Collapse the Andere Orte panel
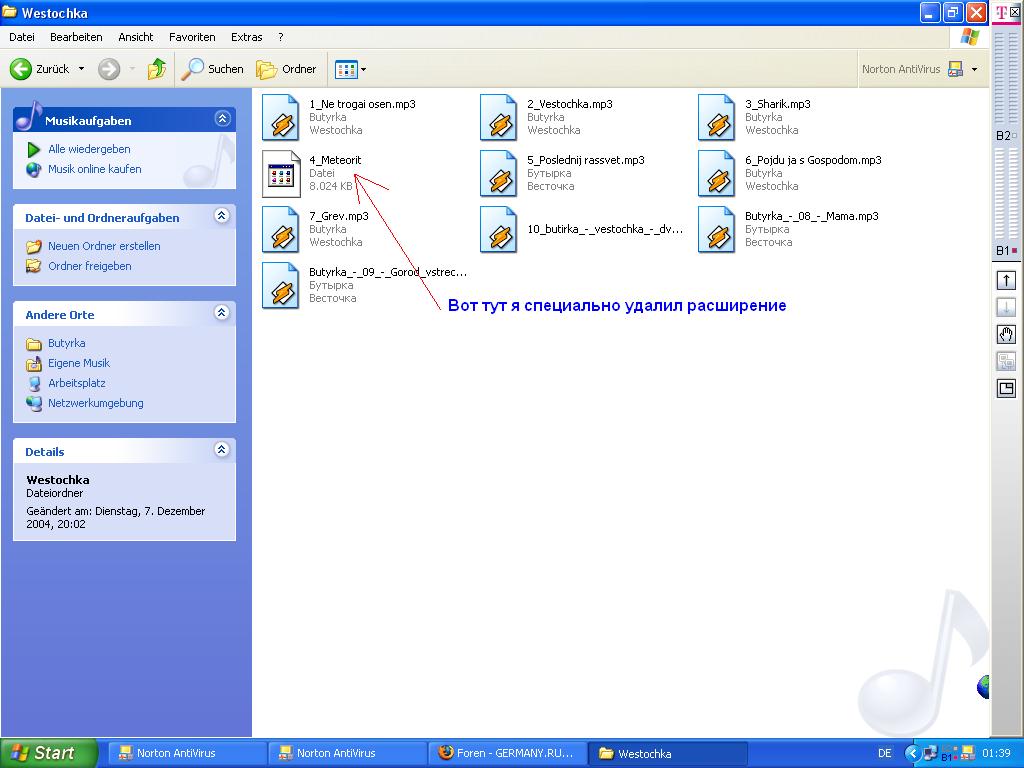 pos(222,313)
